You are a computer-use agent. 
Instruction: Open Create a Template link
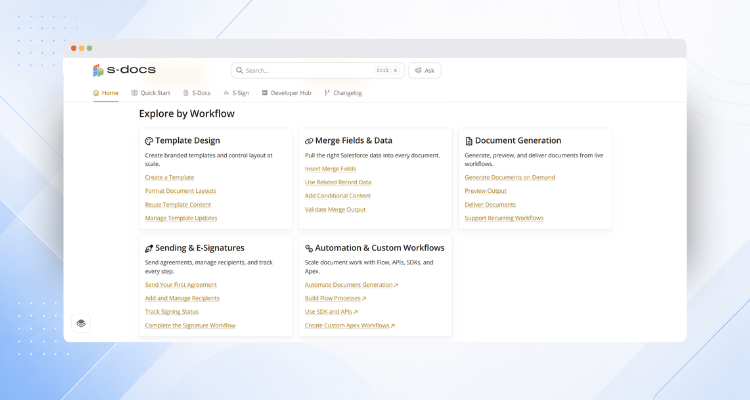[x=169, y=178]
